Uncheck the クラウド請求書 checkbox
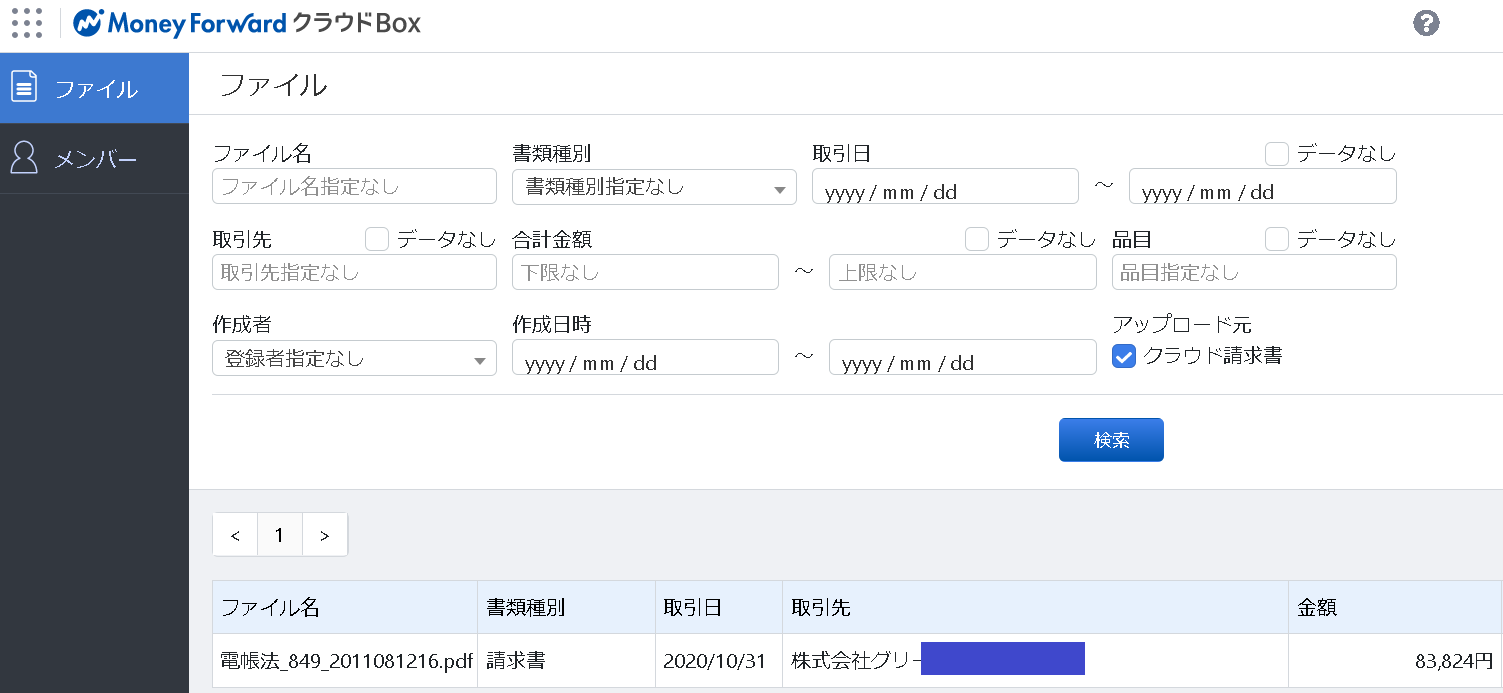Image resolution: width=1503 pixels, height=693 pixels. [x=1124, y=356]
